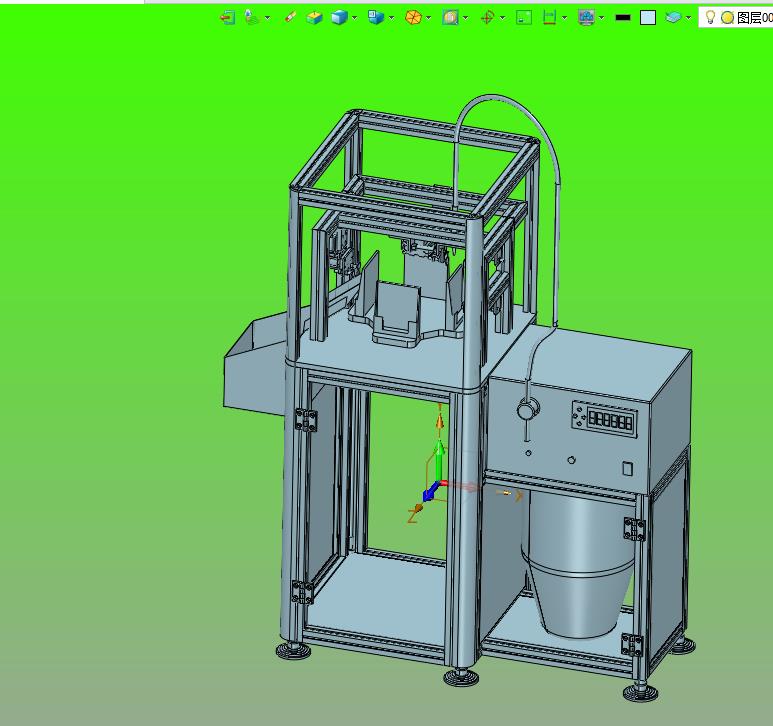Click the exit arrow icon in toolbar
This screenshot has width=773, height=726.
[x=227, y=18]
